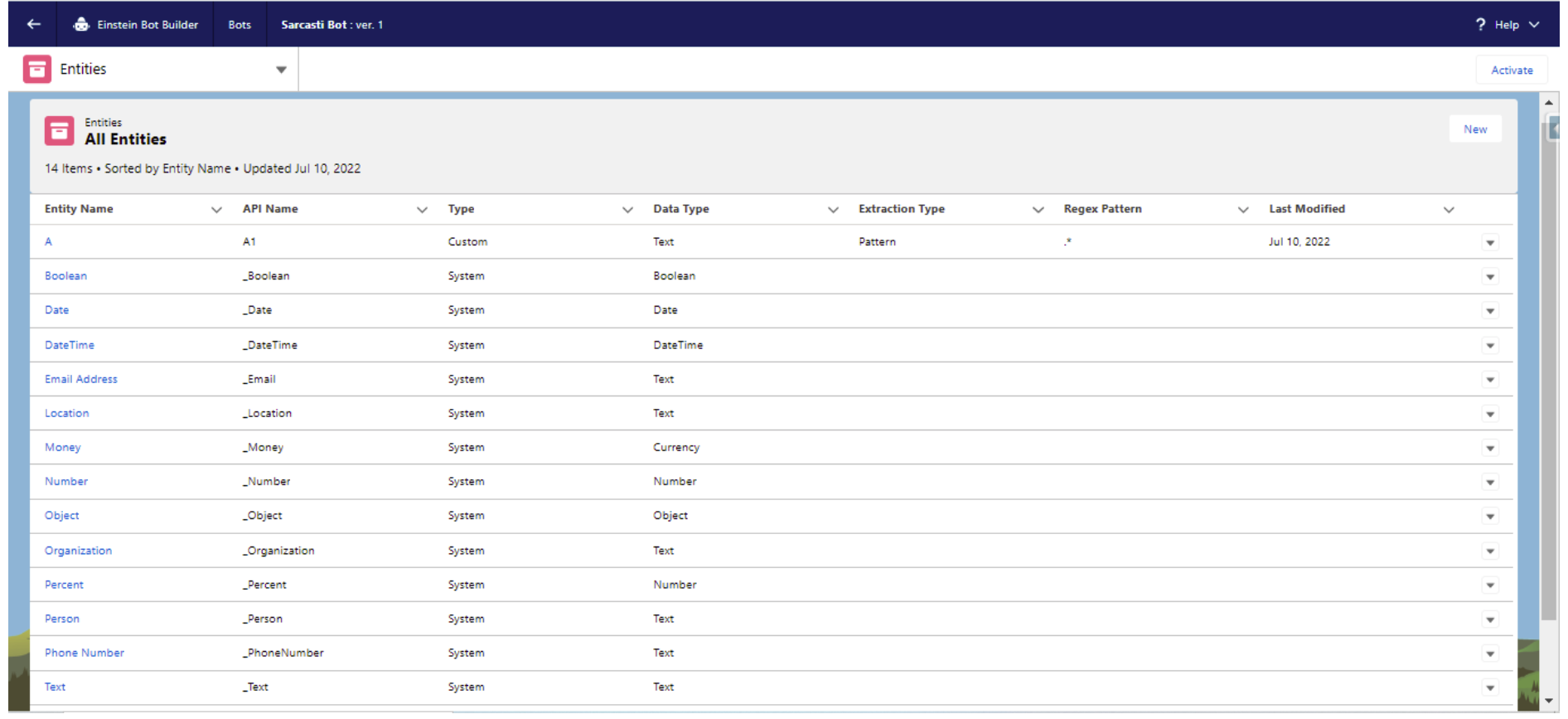Expand the Entities menu dropdown
1568x719 pixels.
(x=281, y=70)
